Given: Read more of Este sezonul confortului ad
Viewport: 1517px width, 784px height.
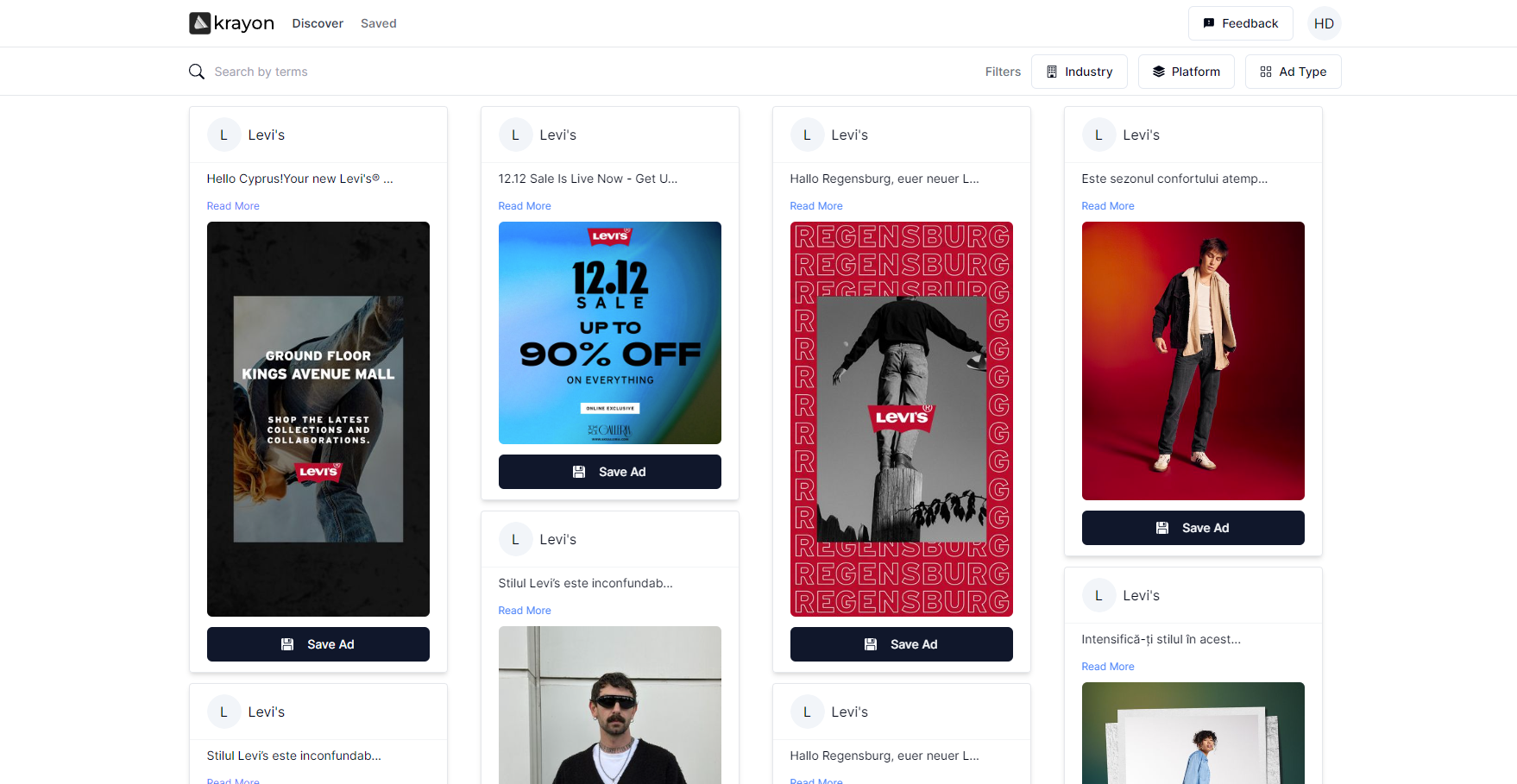Looking at the screenshot, I should [x=1108, y=206].
